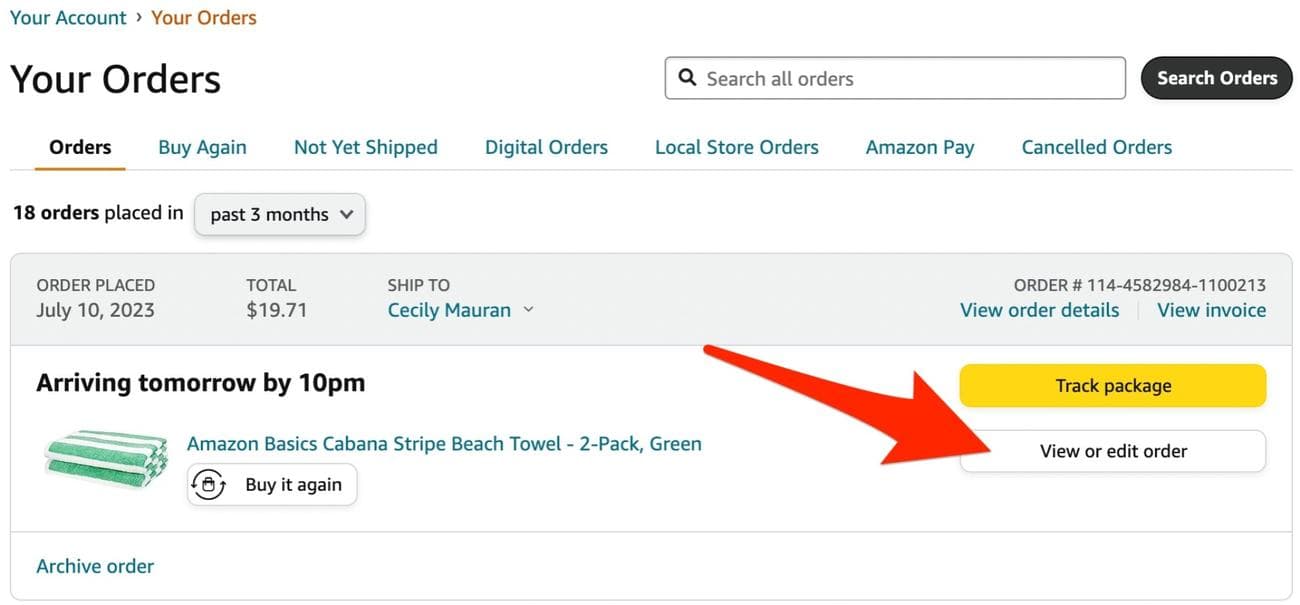Switch to the Buy Again tab

[202, 147]
